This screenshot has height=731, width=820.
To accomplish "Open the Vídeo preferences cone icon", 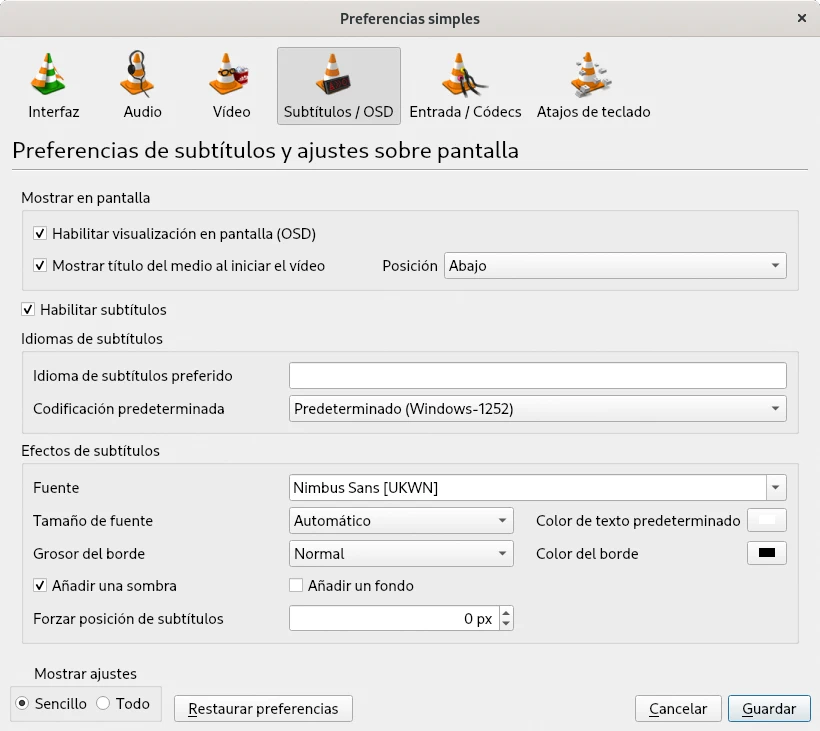I will click(231, 75).
